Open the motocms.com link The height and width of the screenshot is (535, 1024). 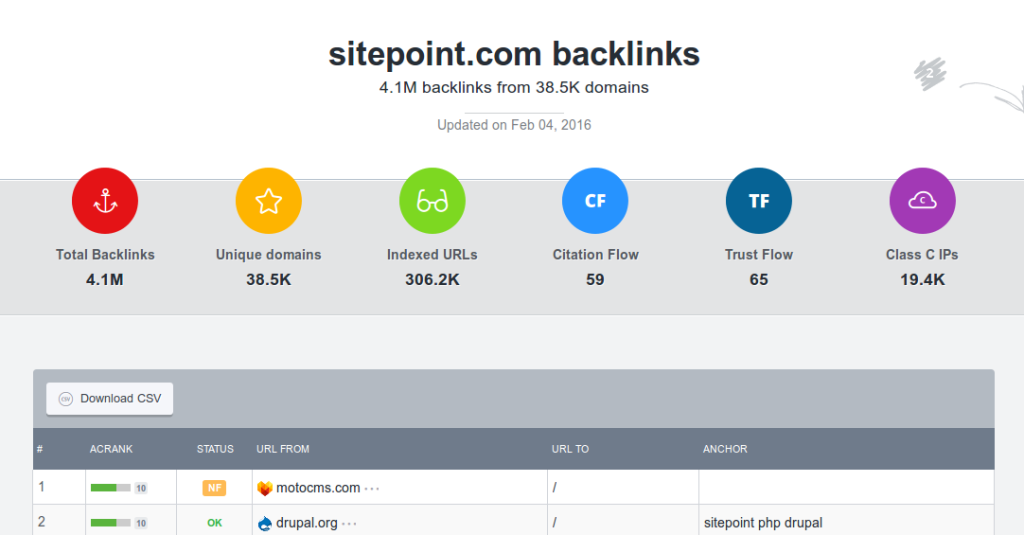318,488
